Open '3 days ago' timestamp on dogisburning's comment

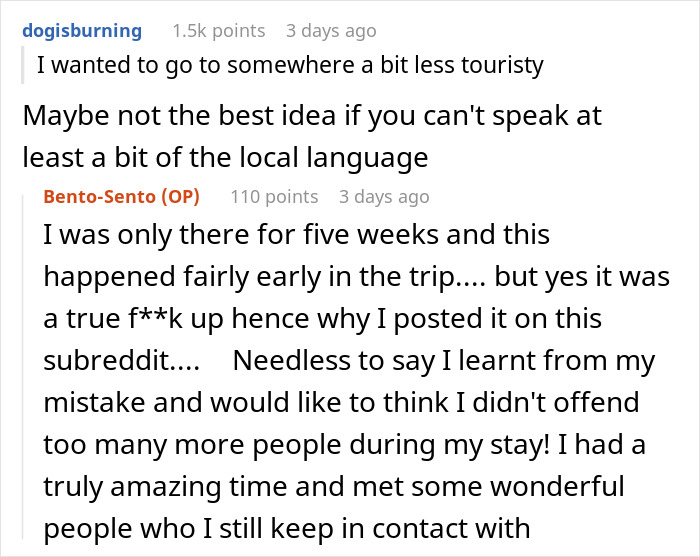[331, 31]
